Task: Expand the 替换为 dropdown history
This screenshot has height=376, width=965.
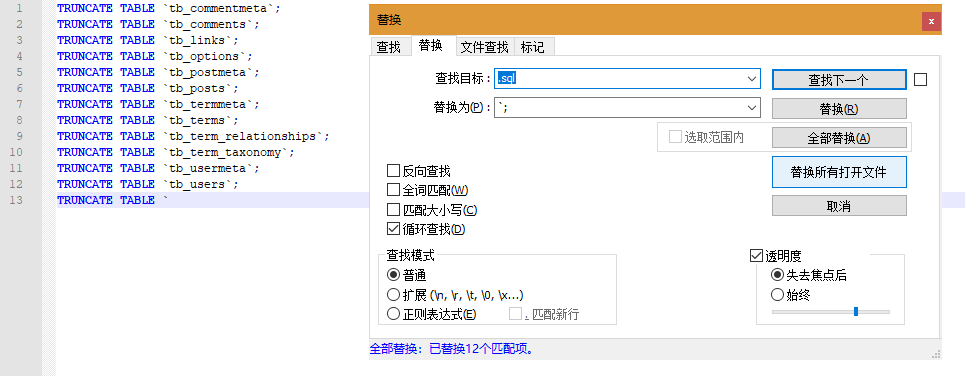Action: [751, 108]
